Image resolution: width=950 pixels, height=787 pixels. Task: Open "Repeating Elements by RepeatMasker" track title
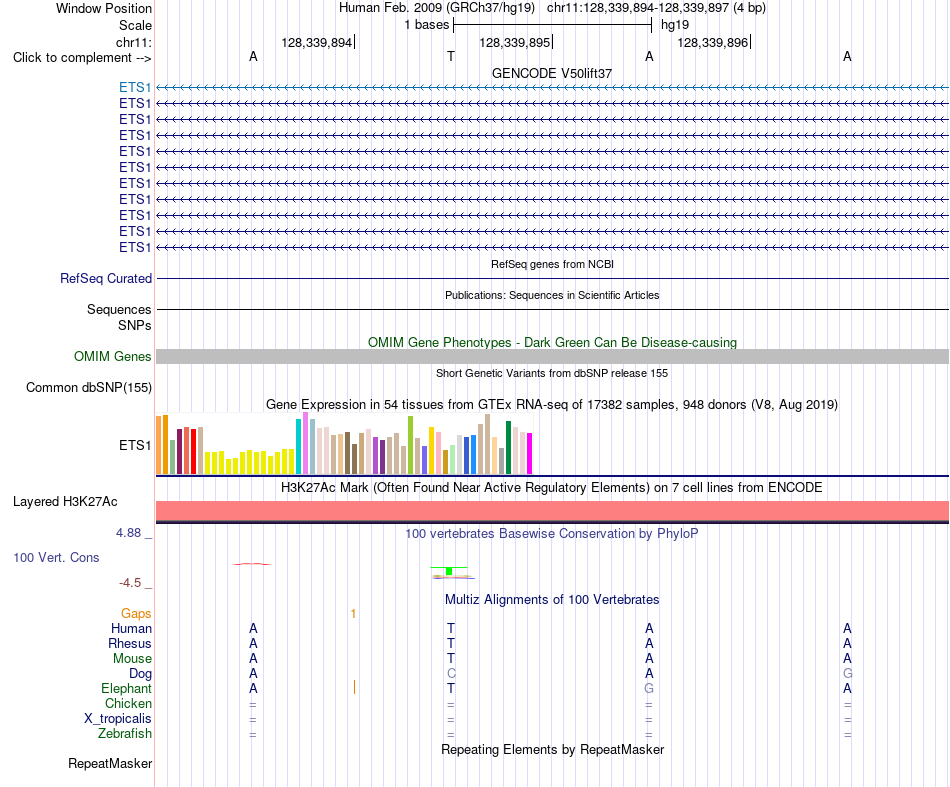coord(552,750)
